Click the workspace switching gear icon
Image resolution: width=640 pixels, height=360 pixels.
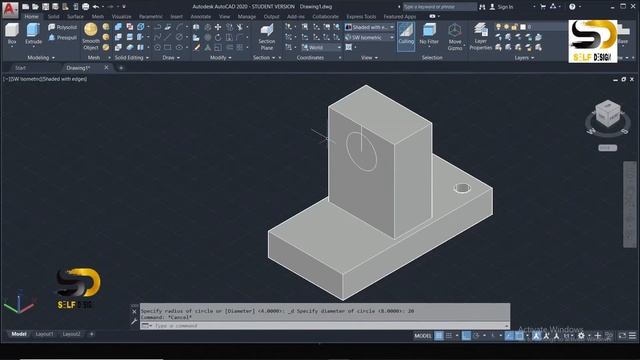(581, 336)
